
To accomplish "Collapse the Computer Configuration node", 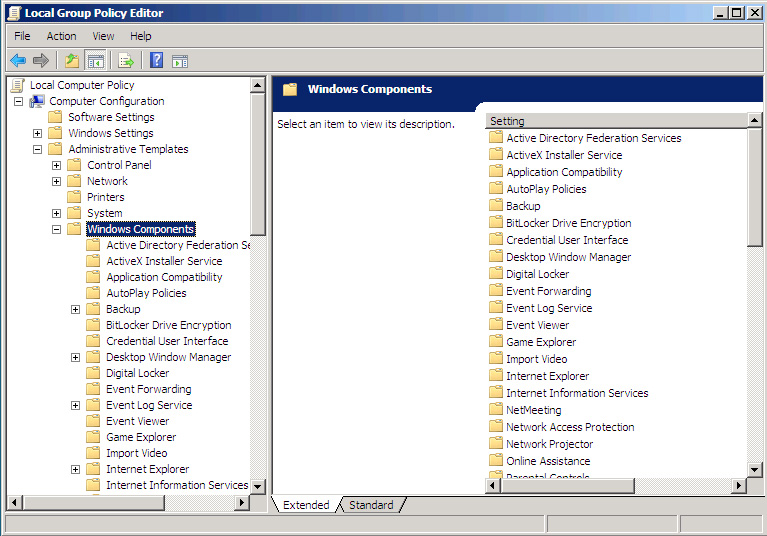I will tap(19, 101).
